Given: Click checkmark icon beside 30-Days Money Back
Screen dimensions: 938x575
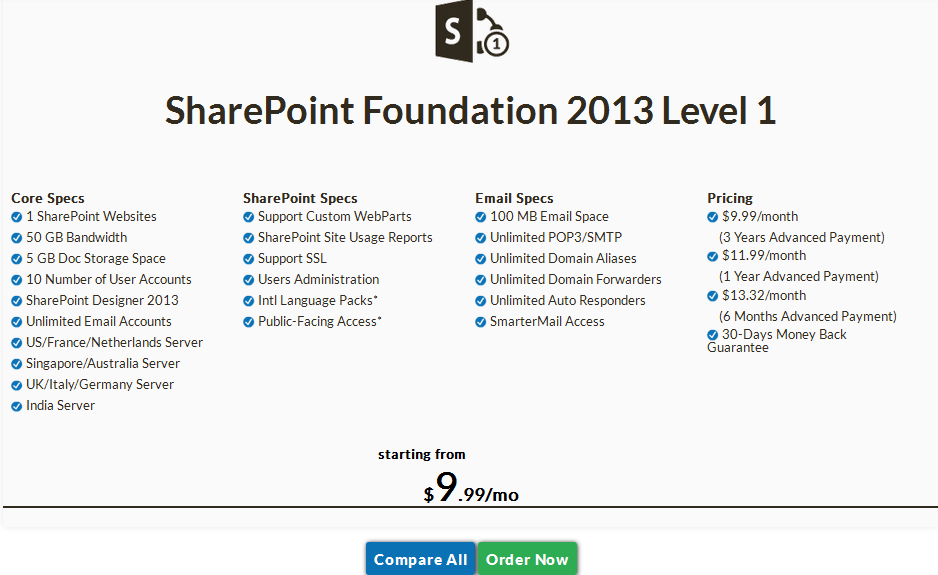Looking at the screenshot, I should point(713,335).
